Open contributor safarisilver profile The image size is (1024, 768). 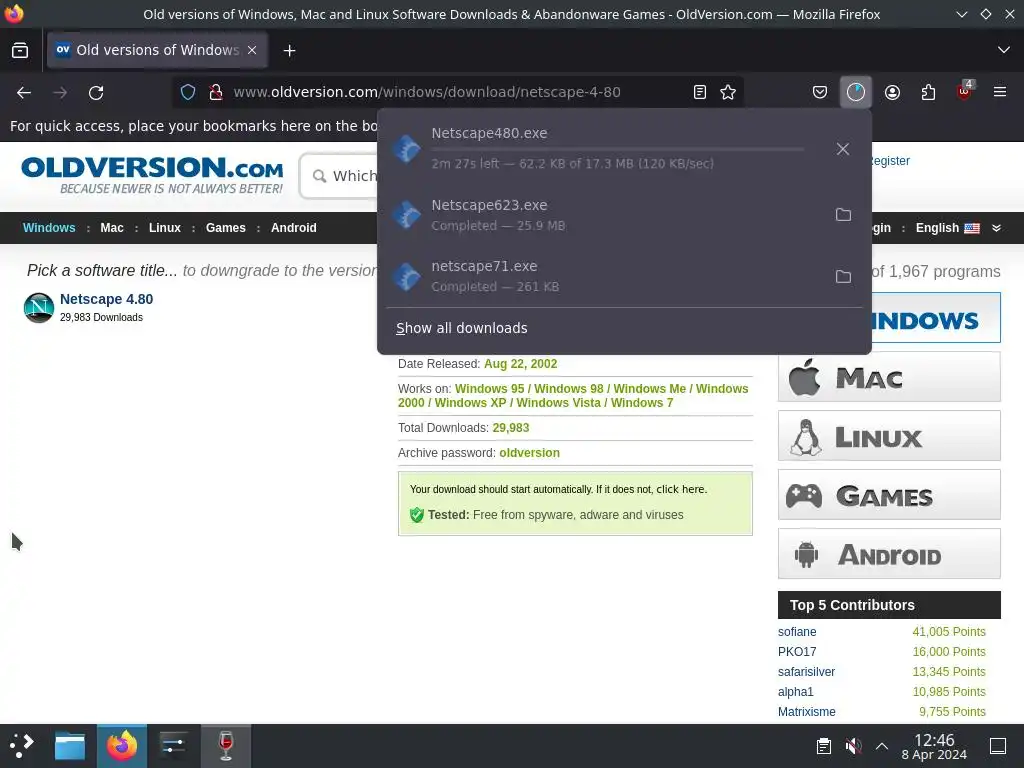pos(806,671)
